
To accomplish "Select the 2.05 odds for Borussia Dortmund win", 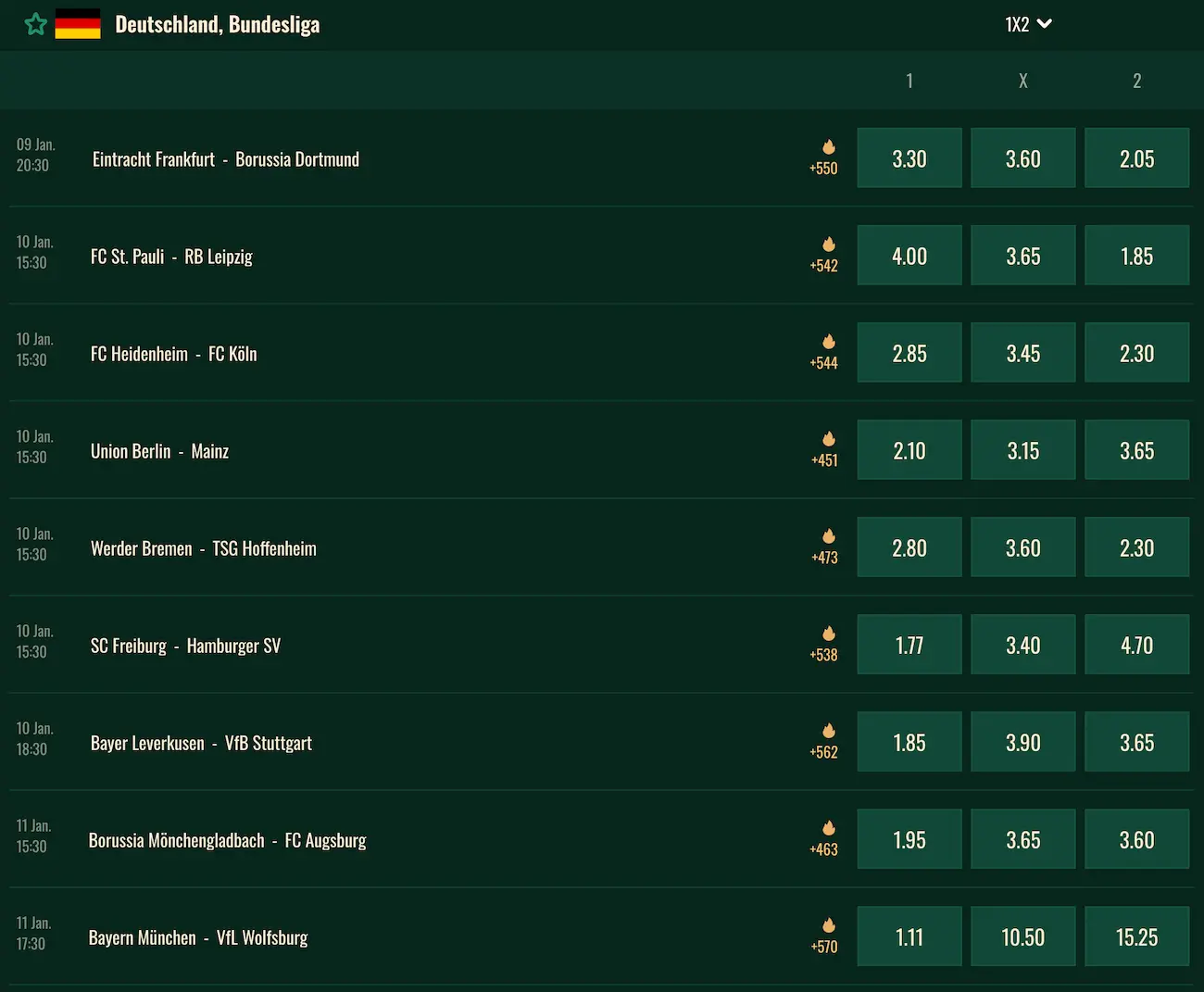I will (1136, 157).
